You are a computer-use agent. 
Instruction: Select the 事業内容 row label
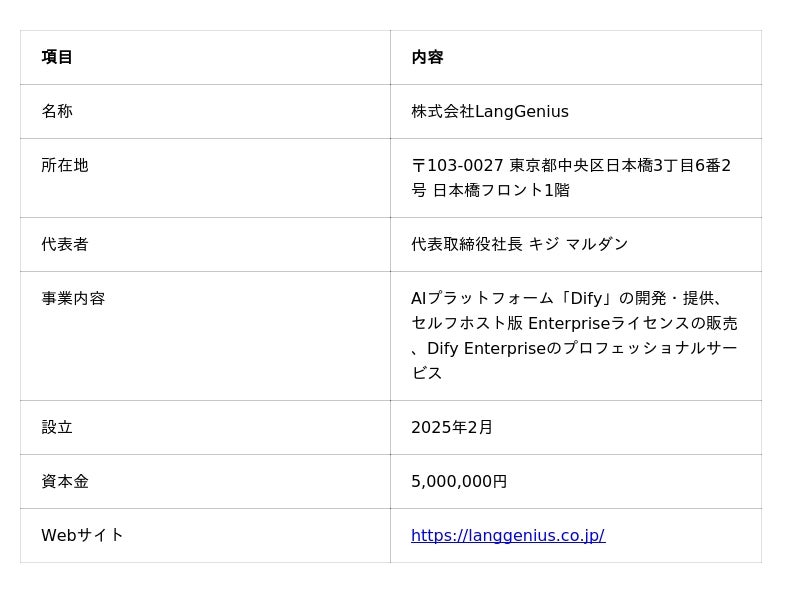(x=73, y=298)
